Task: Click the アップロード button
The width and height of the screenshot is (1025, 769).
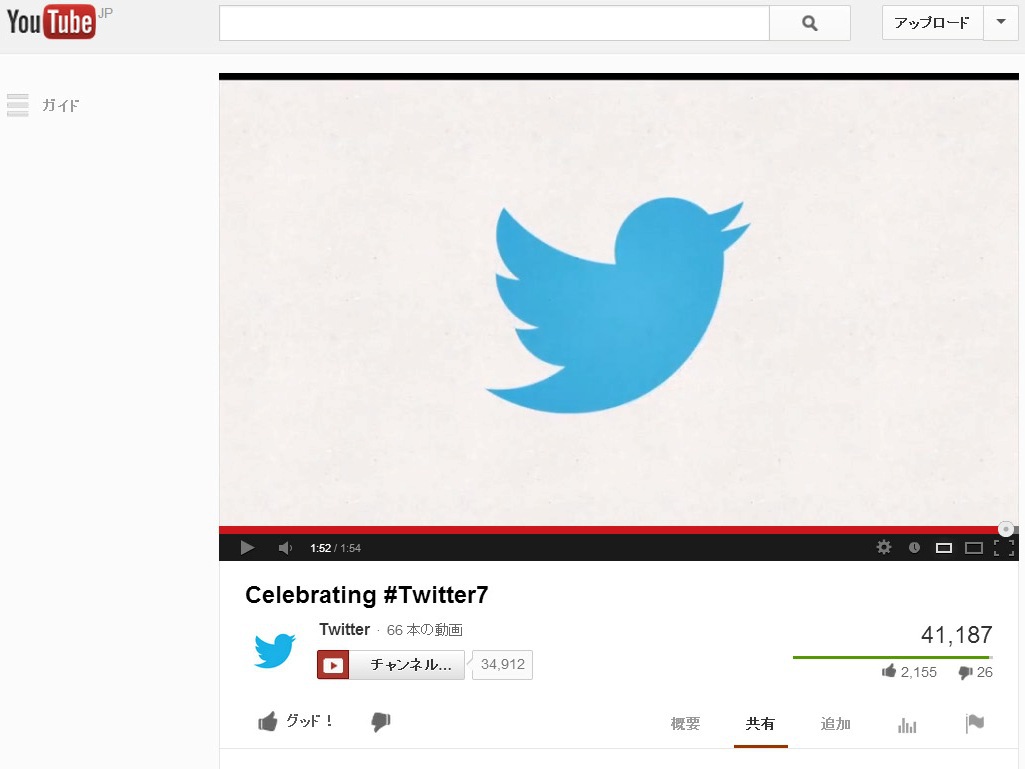Action: click(932, 23)
